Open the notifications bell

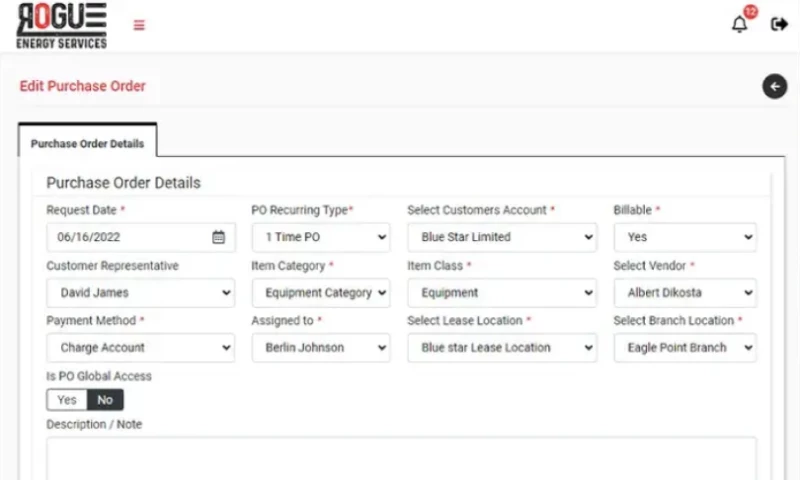tap(739, 24)
